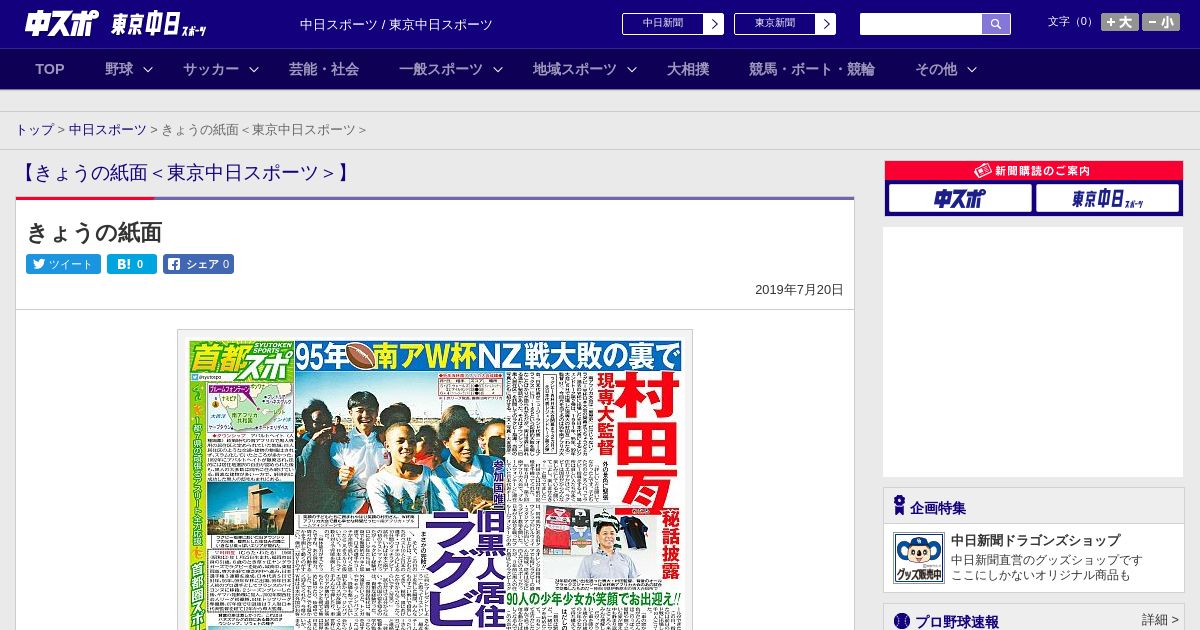
Task: Open the newspaper front page image
Action: [435, 480]
